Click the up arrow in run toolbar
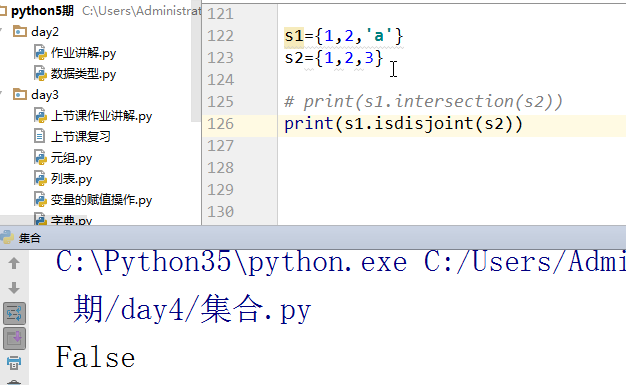Viewport: 626px width, 385px height. click(14, 263)
